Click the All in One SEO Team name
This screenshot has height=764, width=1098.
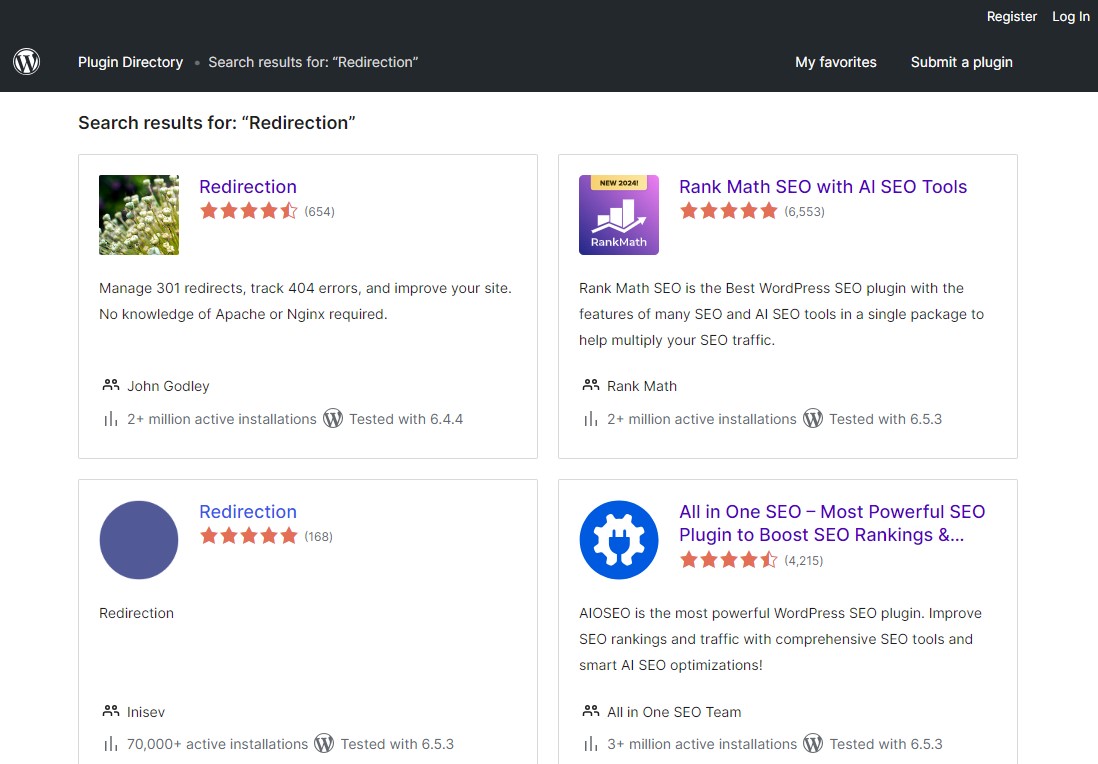tap(674, 711)
